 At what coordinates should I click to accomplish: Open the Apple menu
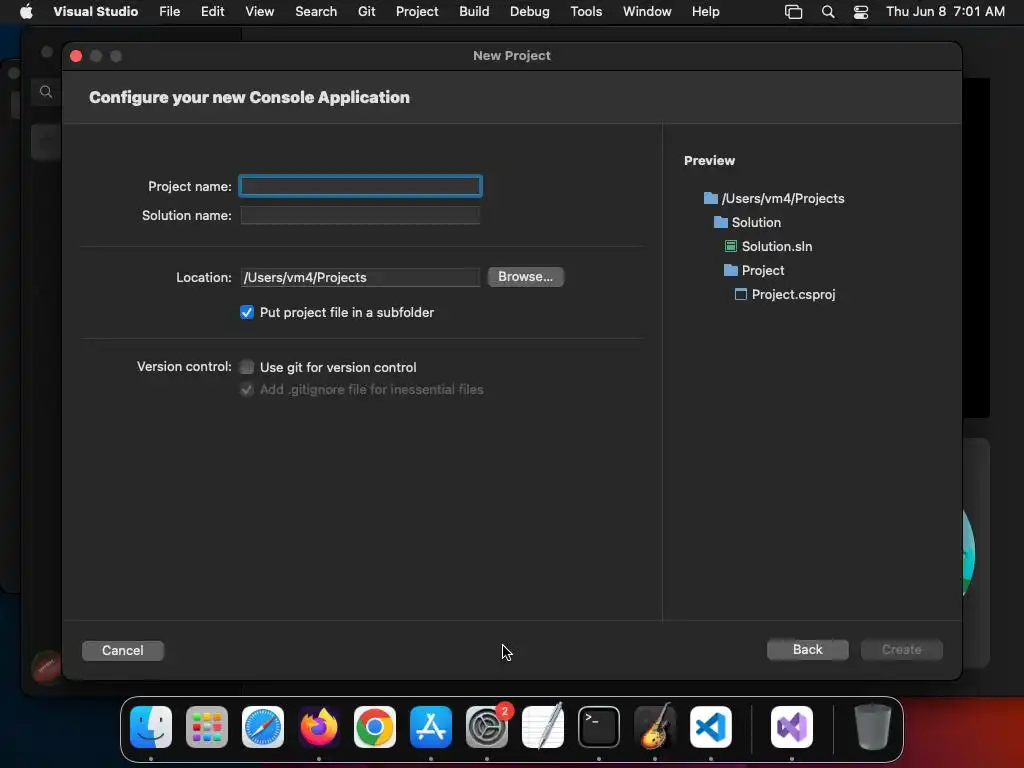[x=26, y=12]
